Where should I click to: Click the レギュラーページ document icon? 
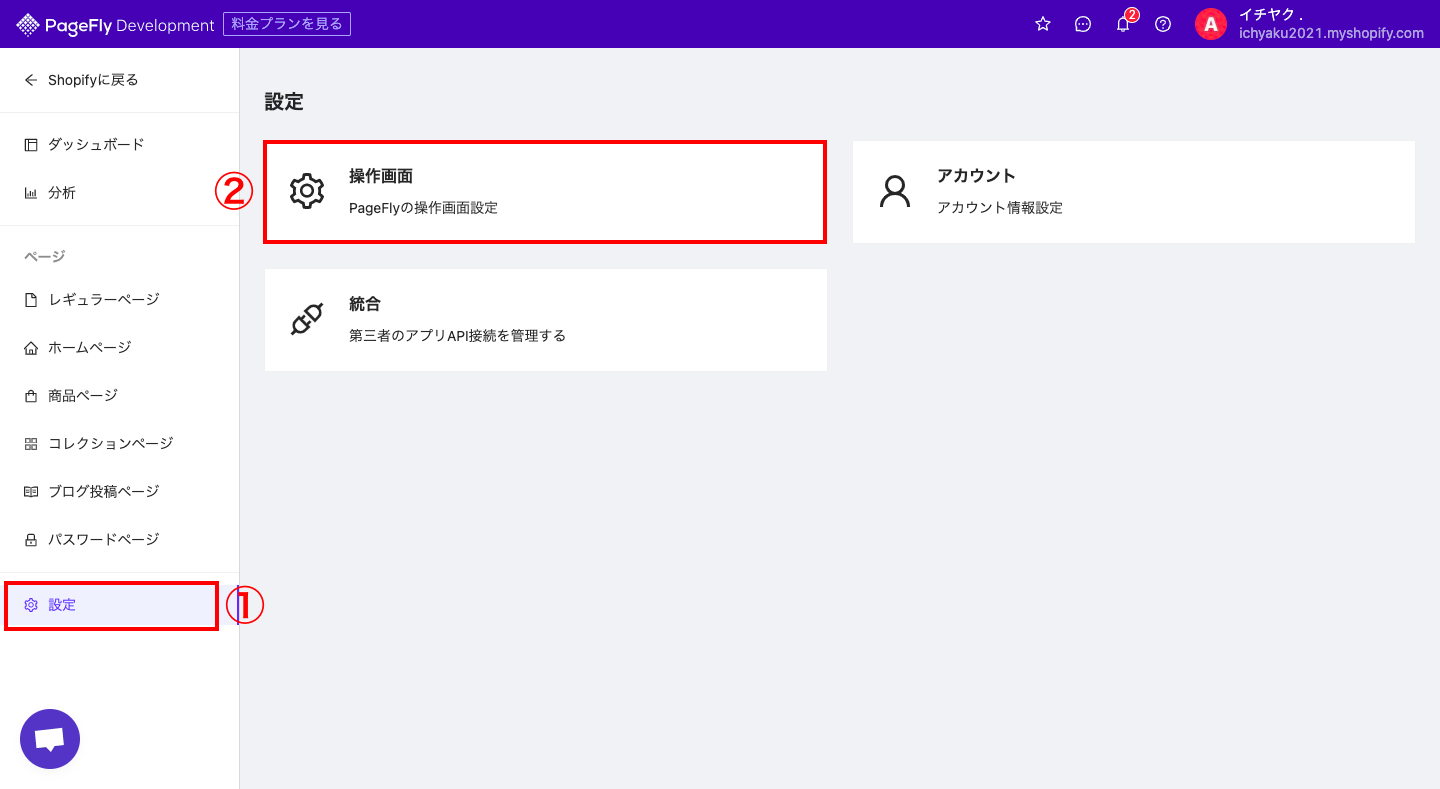(x=31, y=300)
